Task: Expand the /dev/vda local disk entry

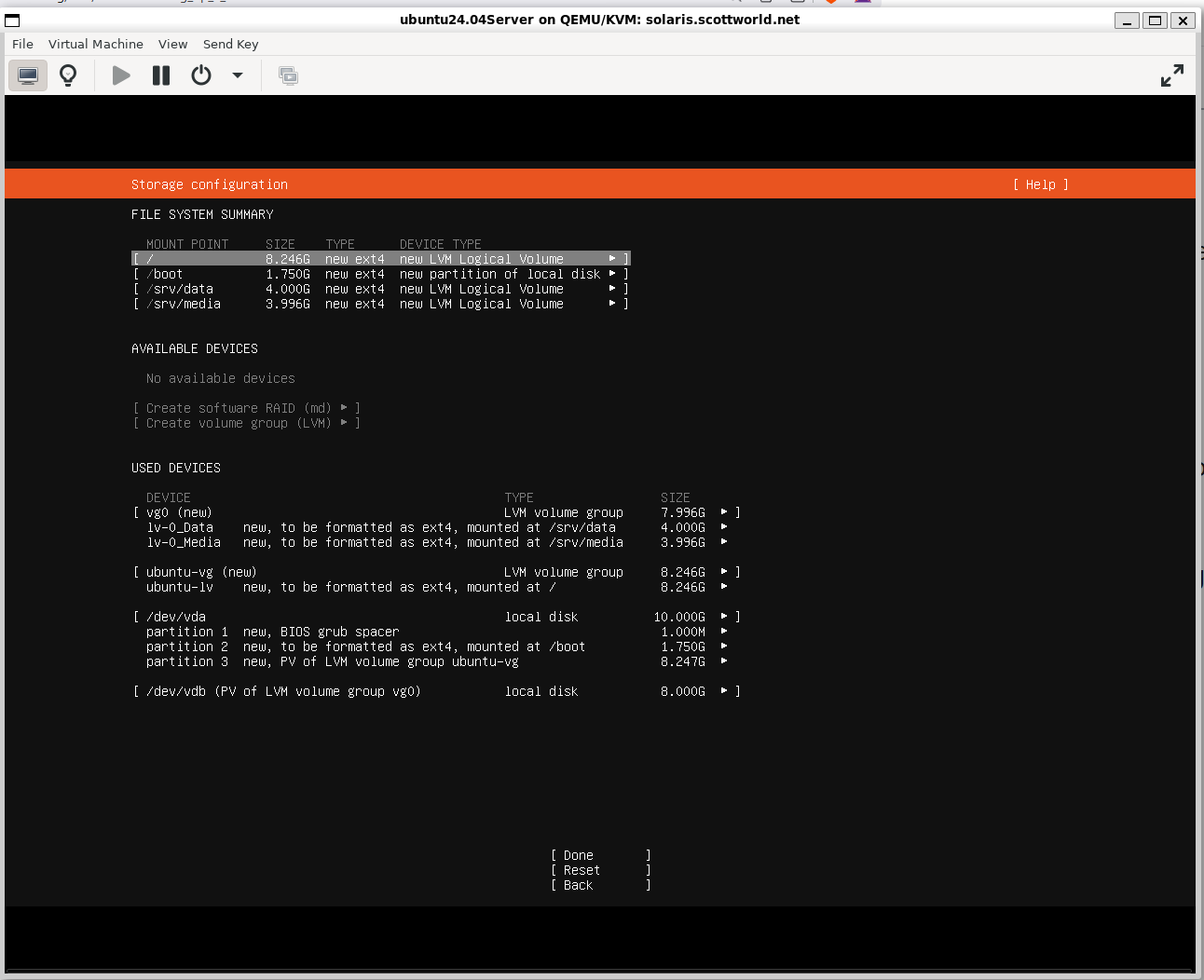Action: pos(436,617)
